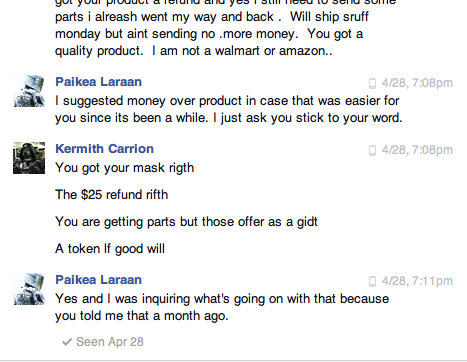Click mobile device icon beside 7:11pm timestamp
The image size is (467, 362).
pos(372,281)
